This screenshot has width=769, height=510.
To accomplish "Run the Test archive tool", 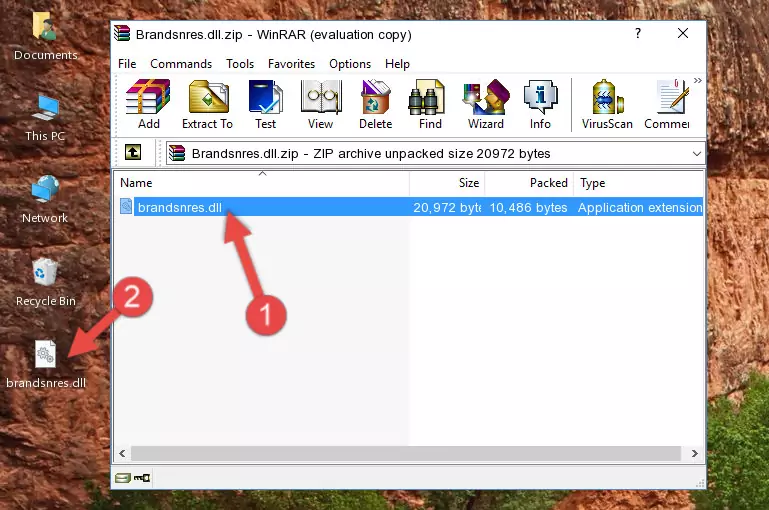I will pos(265,104).
